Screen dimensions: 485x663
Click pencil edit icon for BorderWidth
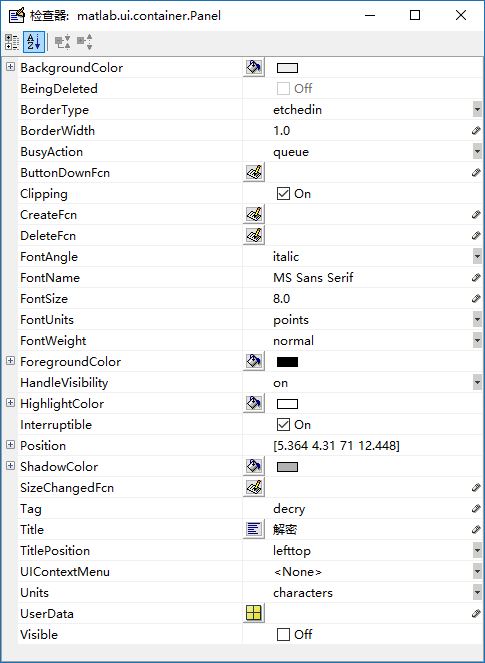(x=476, y=131)
